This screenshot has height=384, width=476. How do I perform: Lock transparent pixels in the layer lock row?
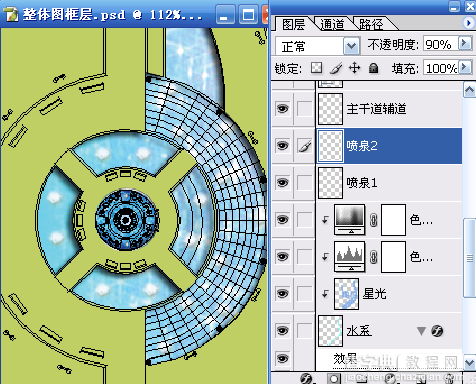(316, 68)
